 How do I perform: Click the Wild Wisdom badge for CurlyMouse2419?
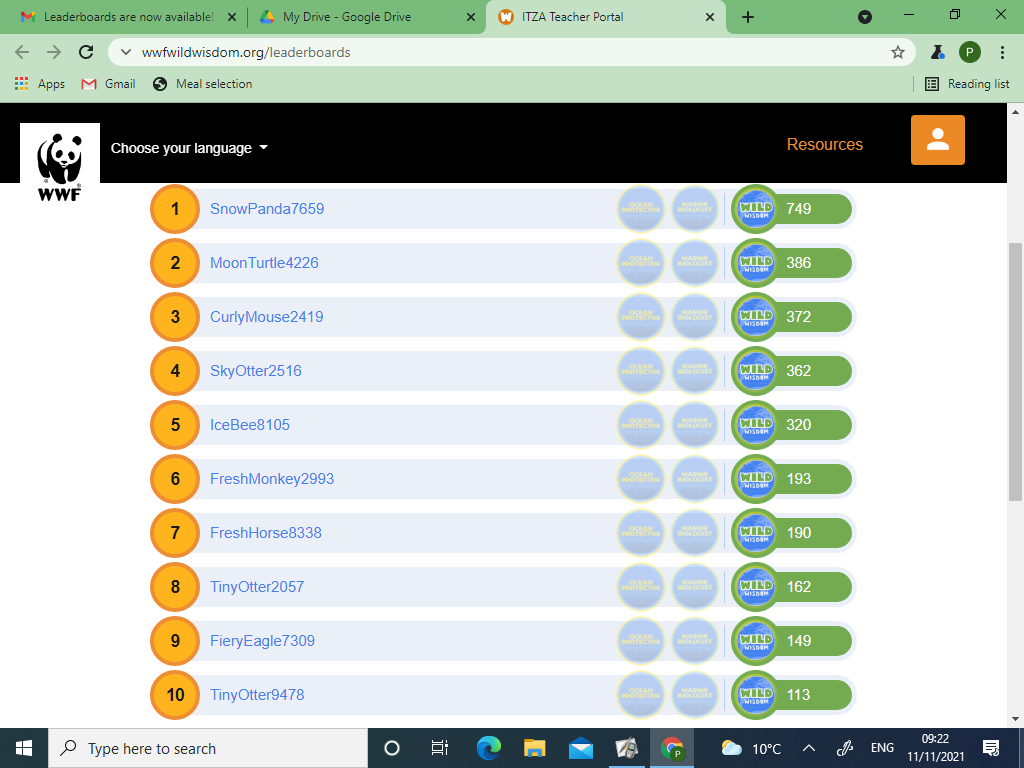[x=756, y=317]
